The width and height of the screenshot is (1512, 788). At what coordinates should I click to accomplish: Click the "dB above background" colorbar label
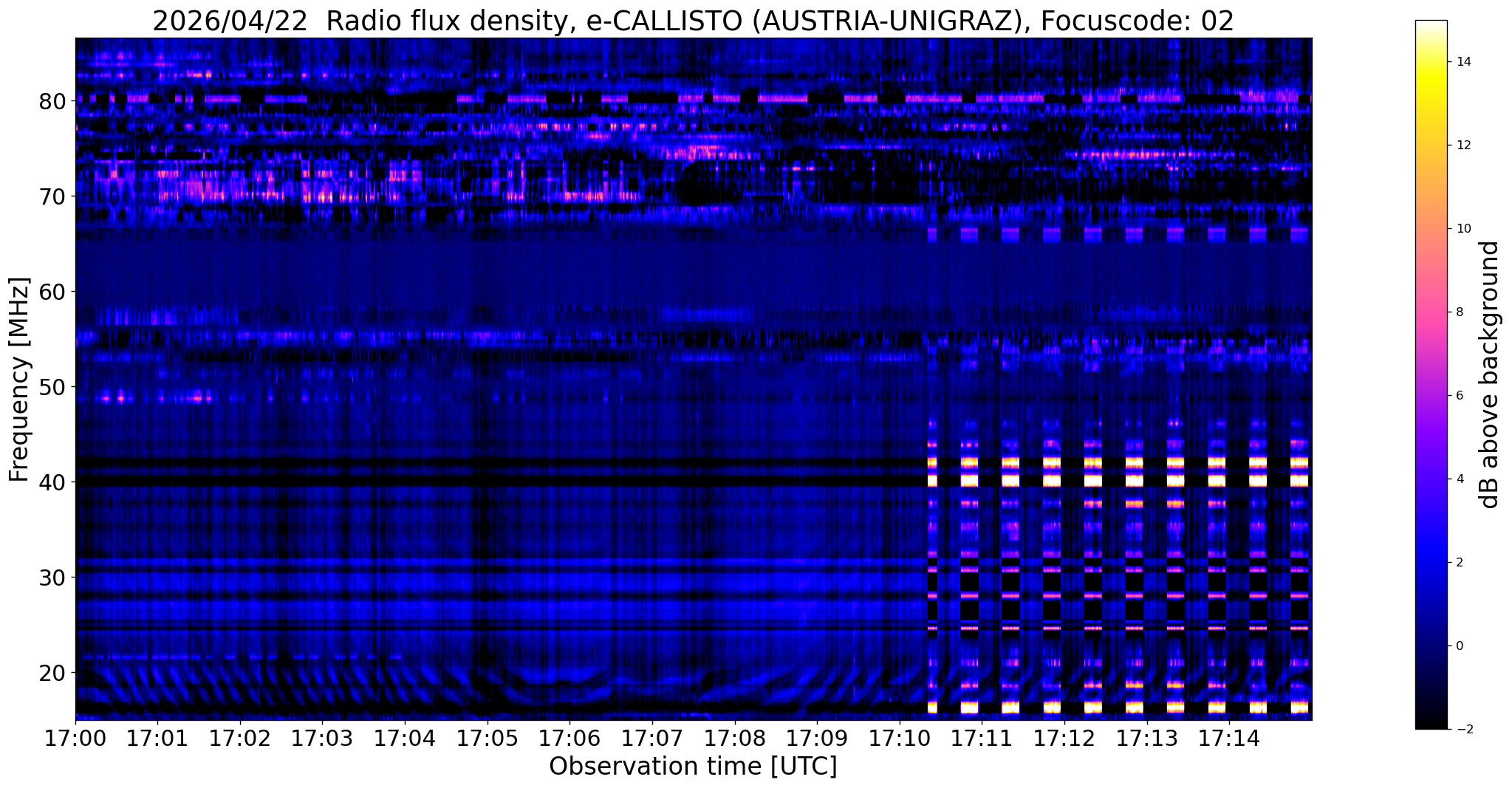point(1489,374)
